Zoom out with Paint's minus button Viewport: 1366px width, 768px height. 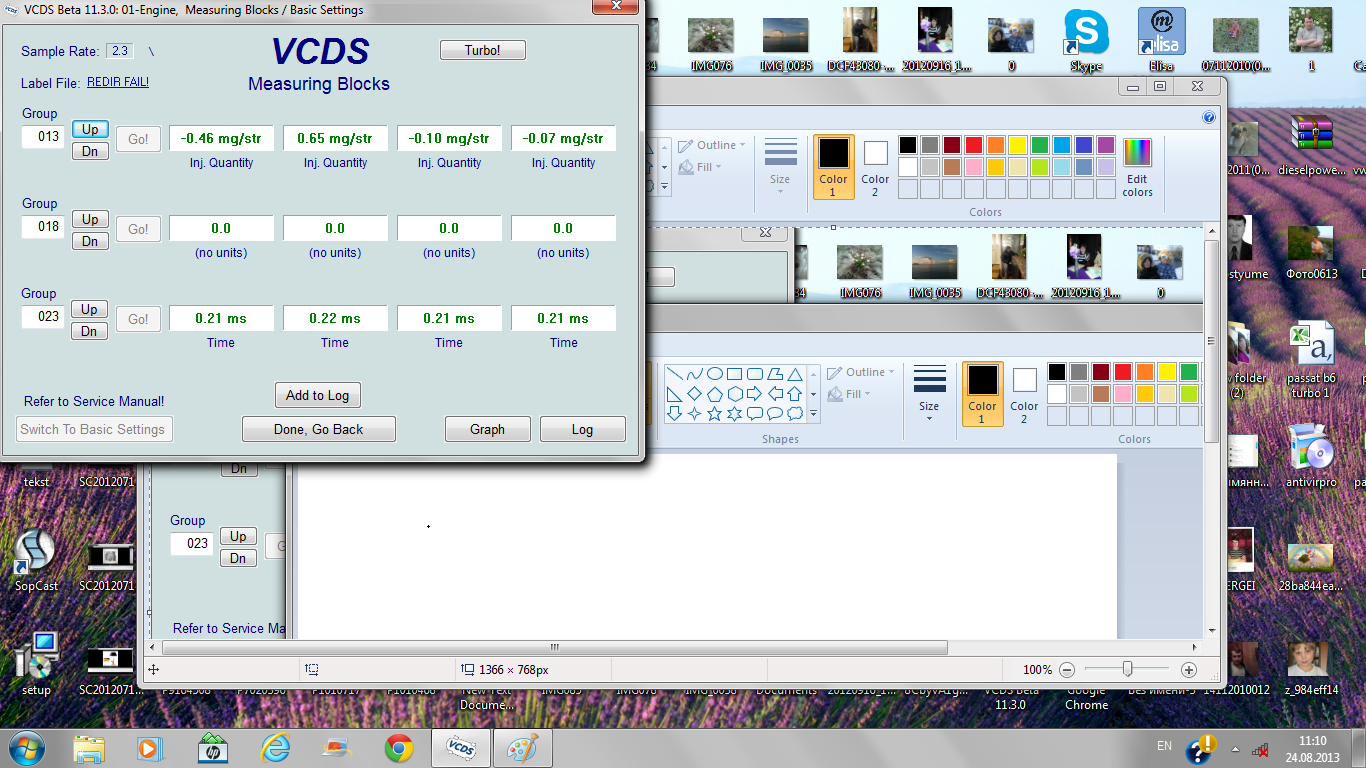[x=1067, y=670]
